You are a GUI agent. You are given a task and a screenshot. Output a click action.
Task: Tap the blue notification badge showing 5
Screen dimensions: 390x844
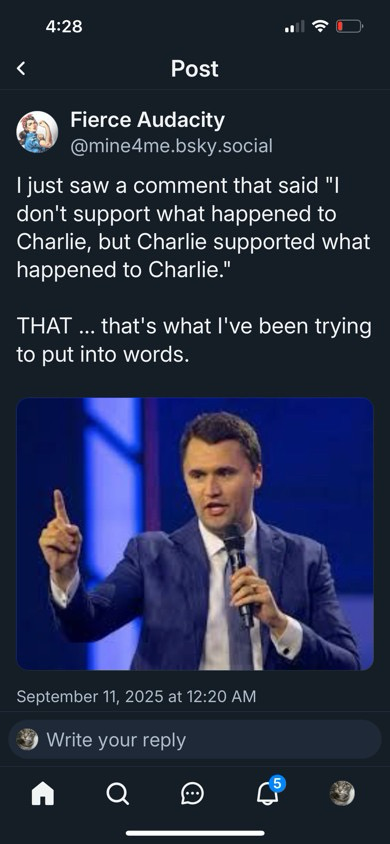coord(276,783)
